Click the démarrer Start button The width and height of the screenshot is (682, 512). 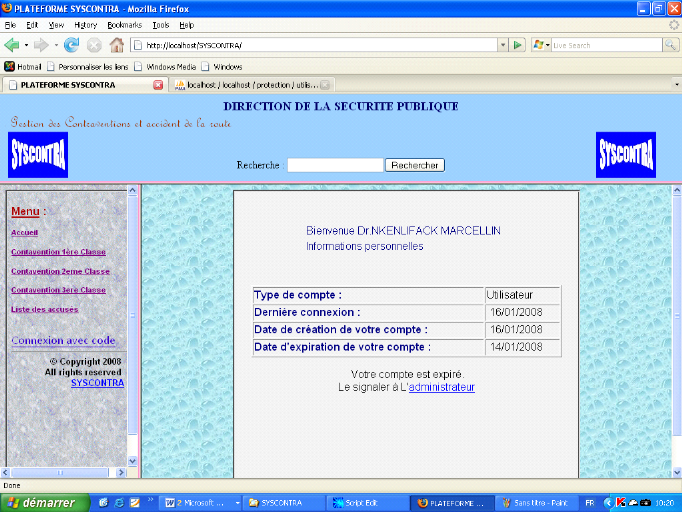click(x=38, y=502)
